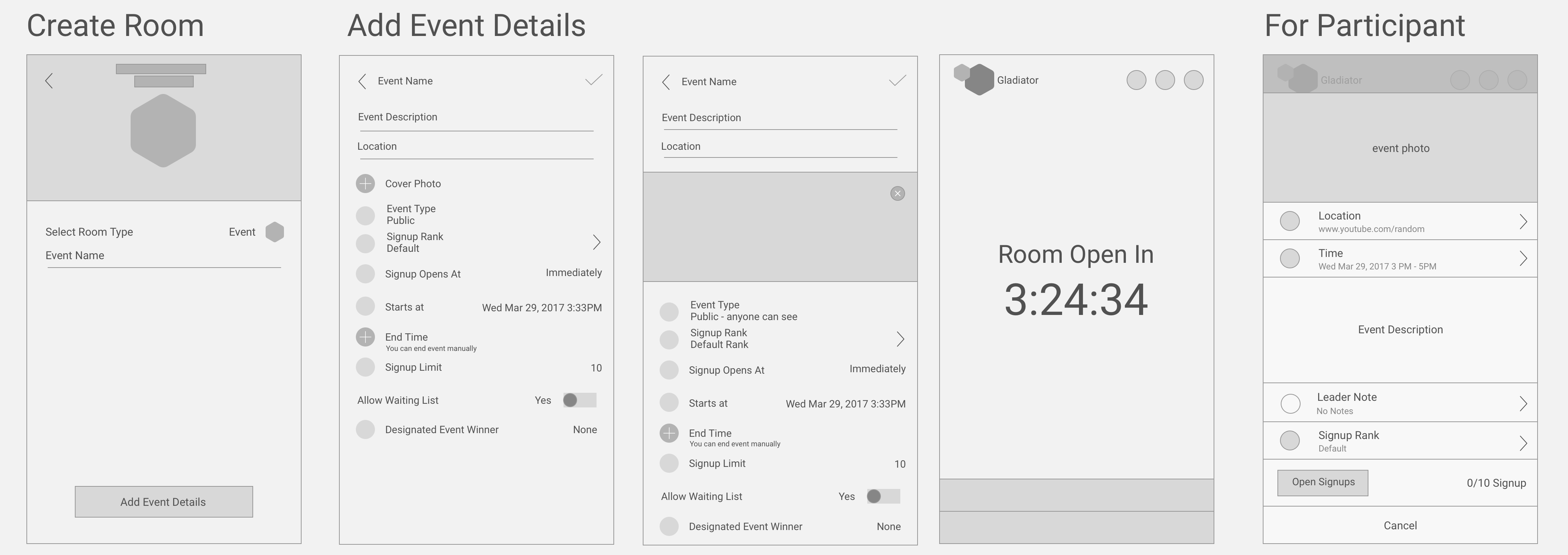This screenshot has height=555, width=1568.
Task: Click Add Event Details button
Action: [x=164, y=502]
